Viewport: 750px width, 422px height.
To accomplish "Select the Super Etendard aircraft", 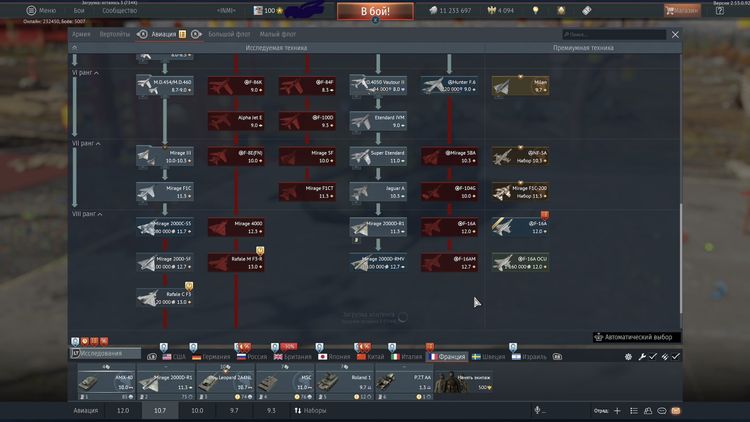I will tap(377, 156).
